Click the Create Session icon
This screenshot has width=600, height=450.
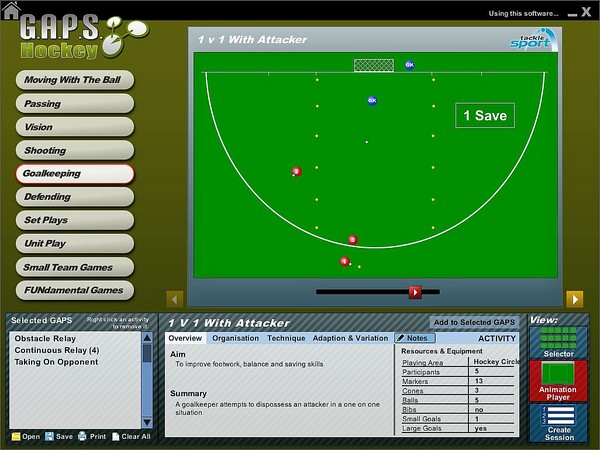coord(558,423)
